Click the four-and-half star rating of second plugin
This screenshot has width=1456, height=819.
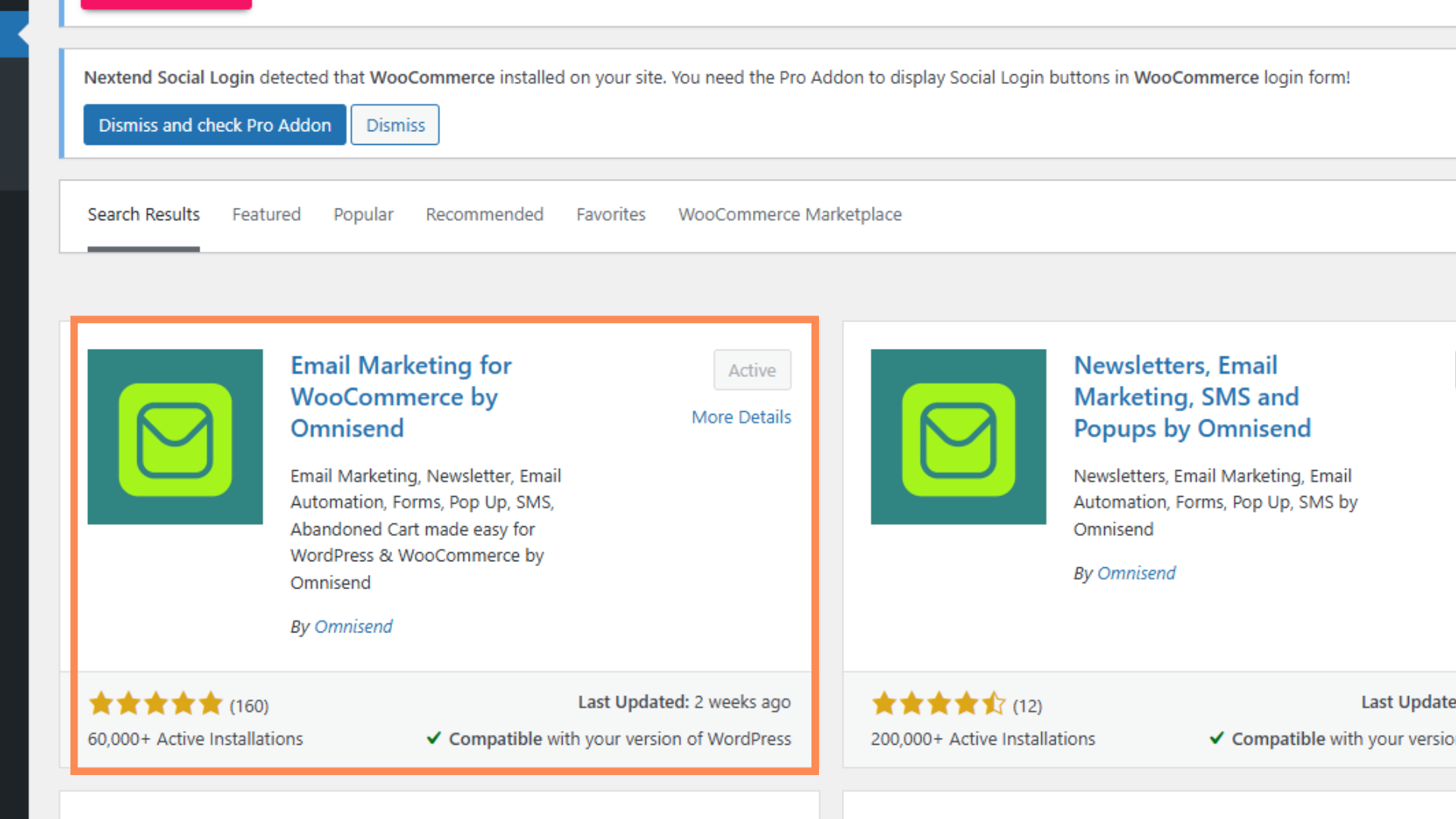[x=939, y=704]
